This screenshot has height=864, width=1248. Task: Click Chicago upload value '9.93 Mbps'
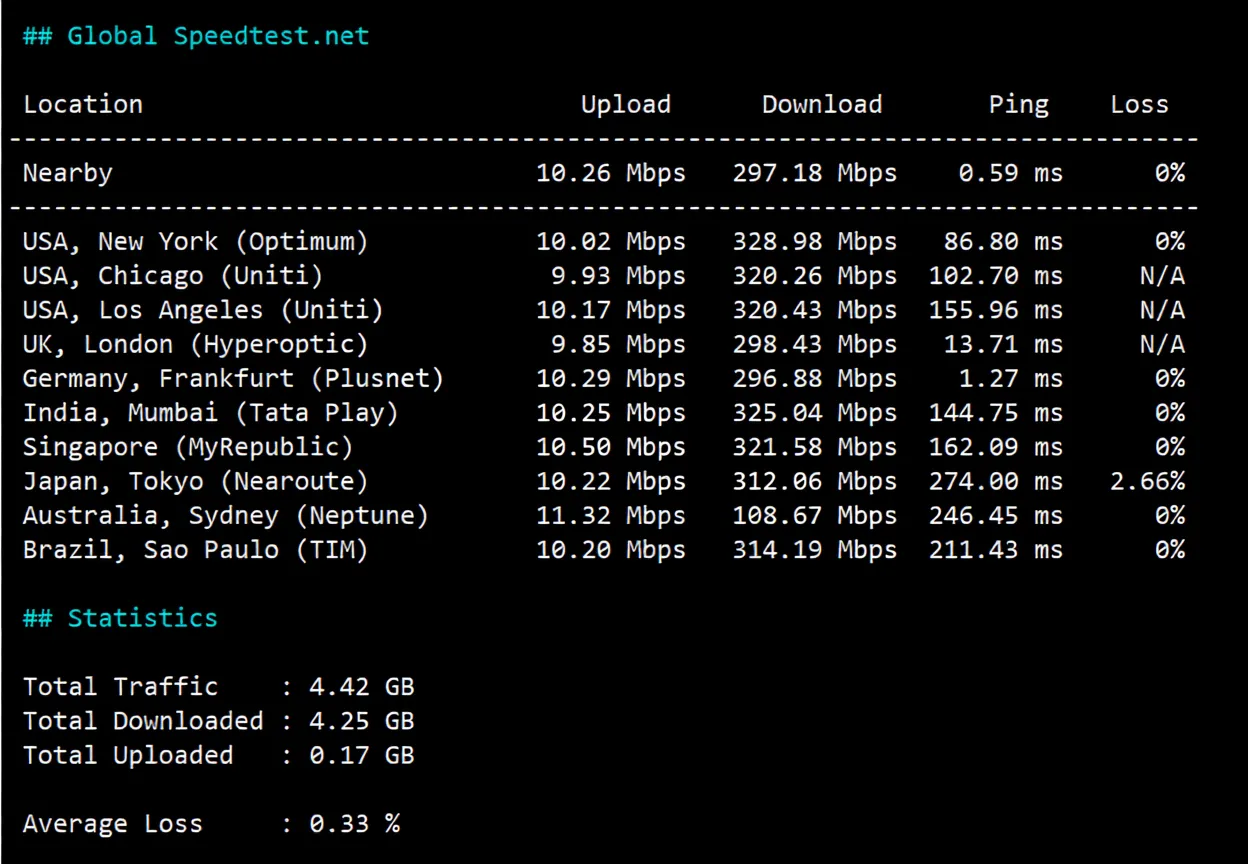pos(619,275)
